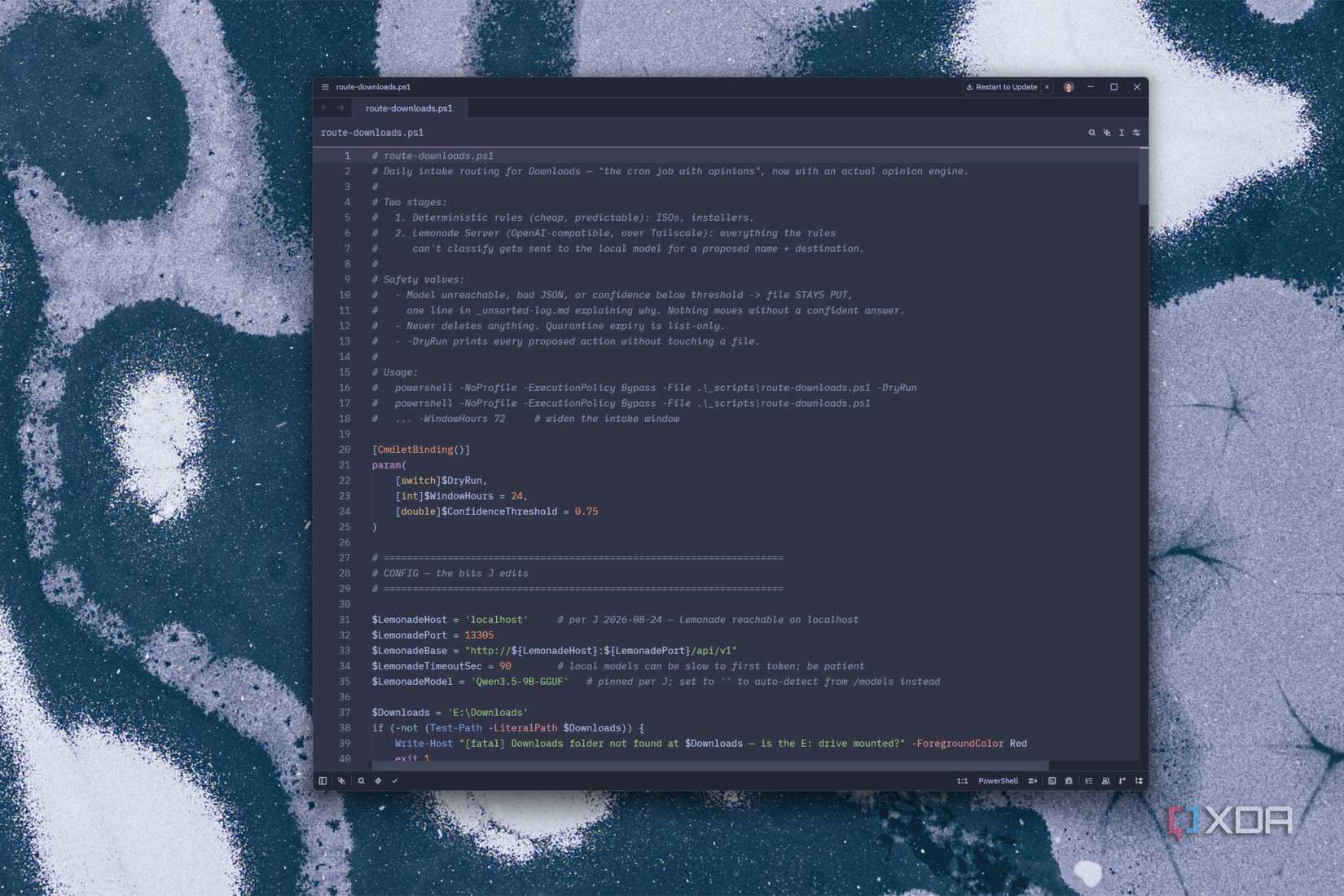Click the rightmost status bar panel icon
Image resolution: width=1344 pixels, height=896 pixels.
[x=1139, y=780]
